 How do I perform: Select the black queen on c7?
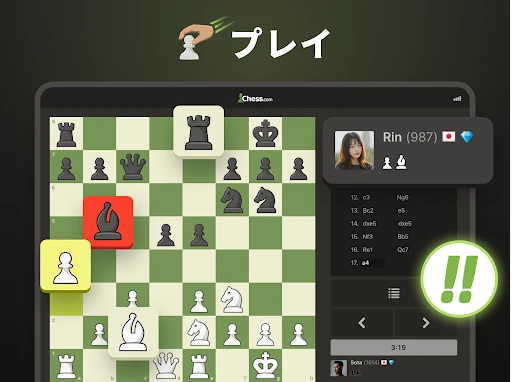[x=133, y=166]
